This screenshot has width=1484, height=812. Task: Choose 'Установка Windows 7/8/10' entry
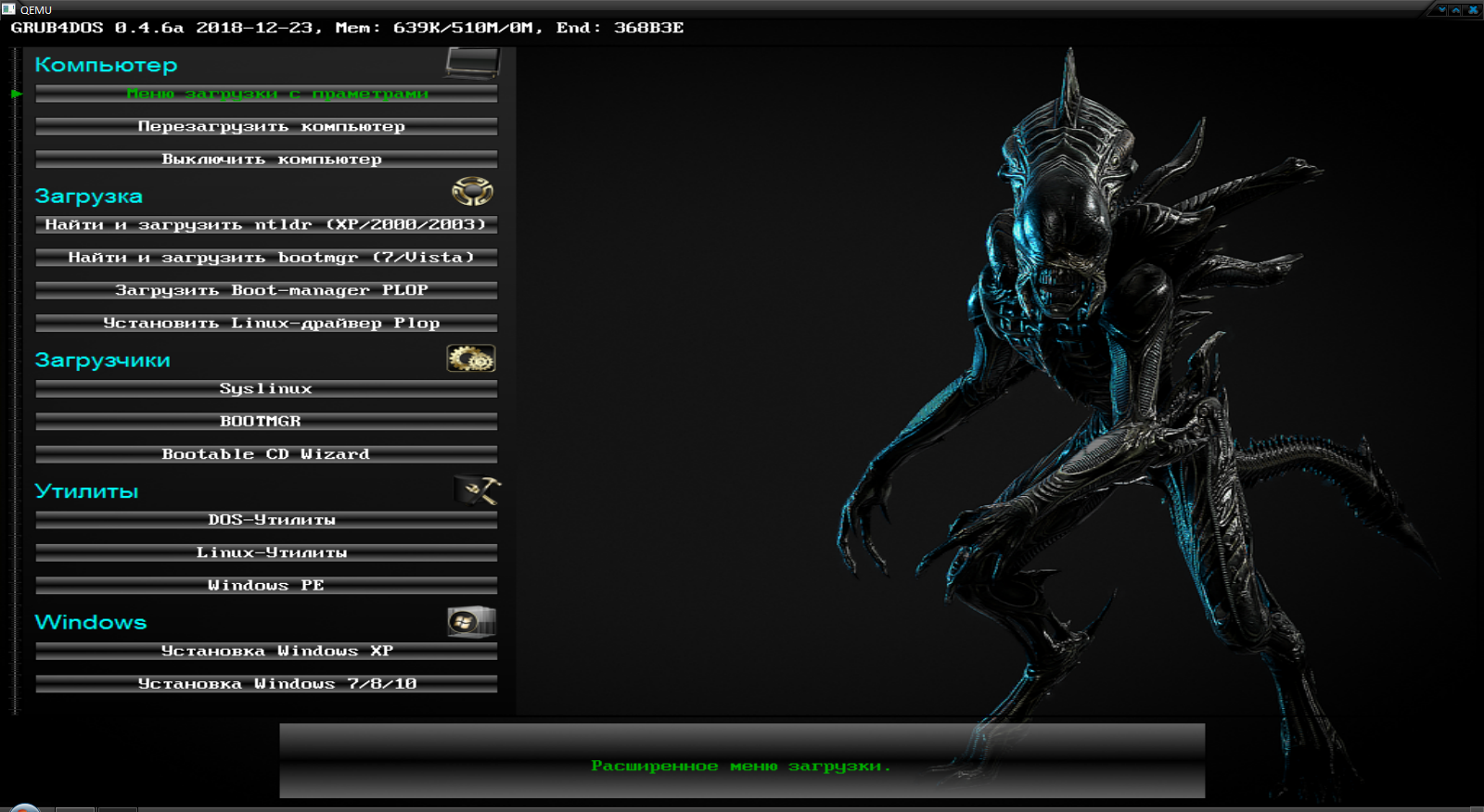[266, 684]
